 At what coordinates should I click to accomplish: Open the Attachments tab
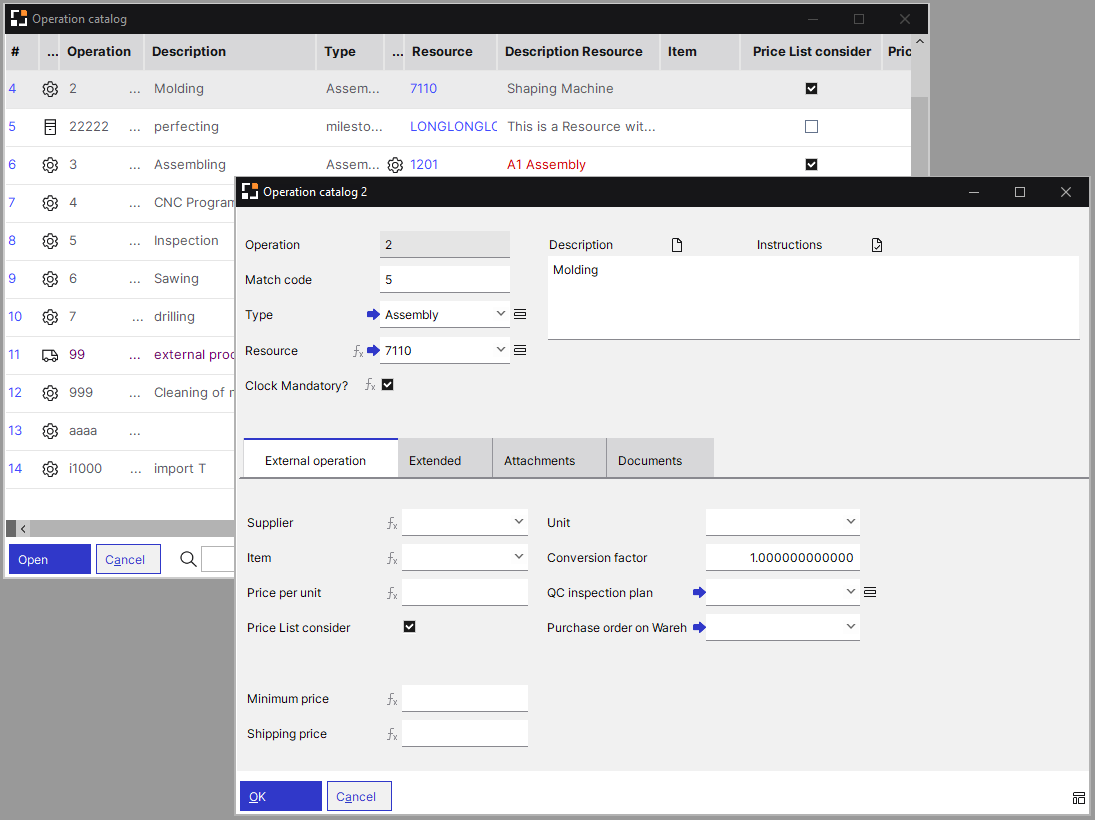click(539, 461)
